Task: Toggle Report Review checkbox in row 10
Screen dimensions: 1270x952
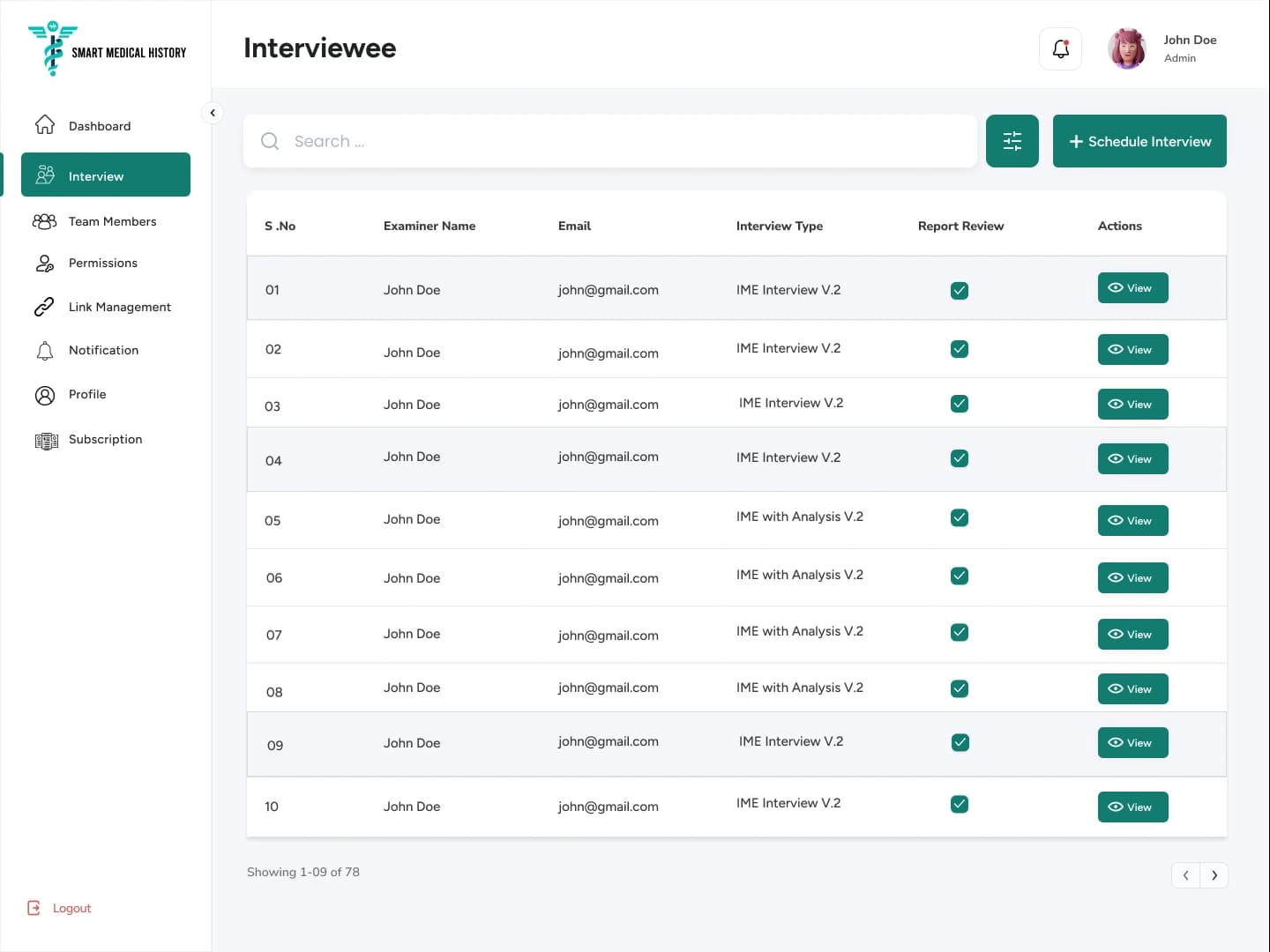Action: [x=960, y=804]
